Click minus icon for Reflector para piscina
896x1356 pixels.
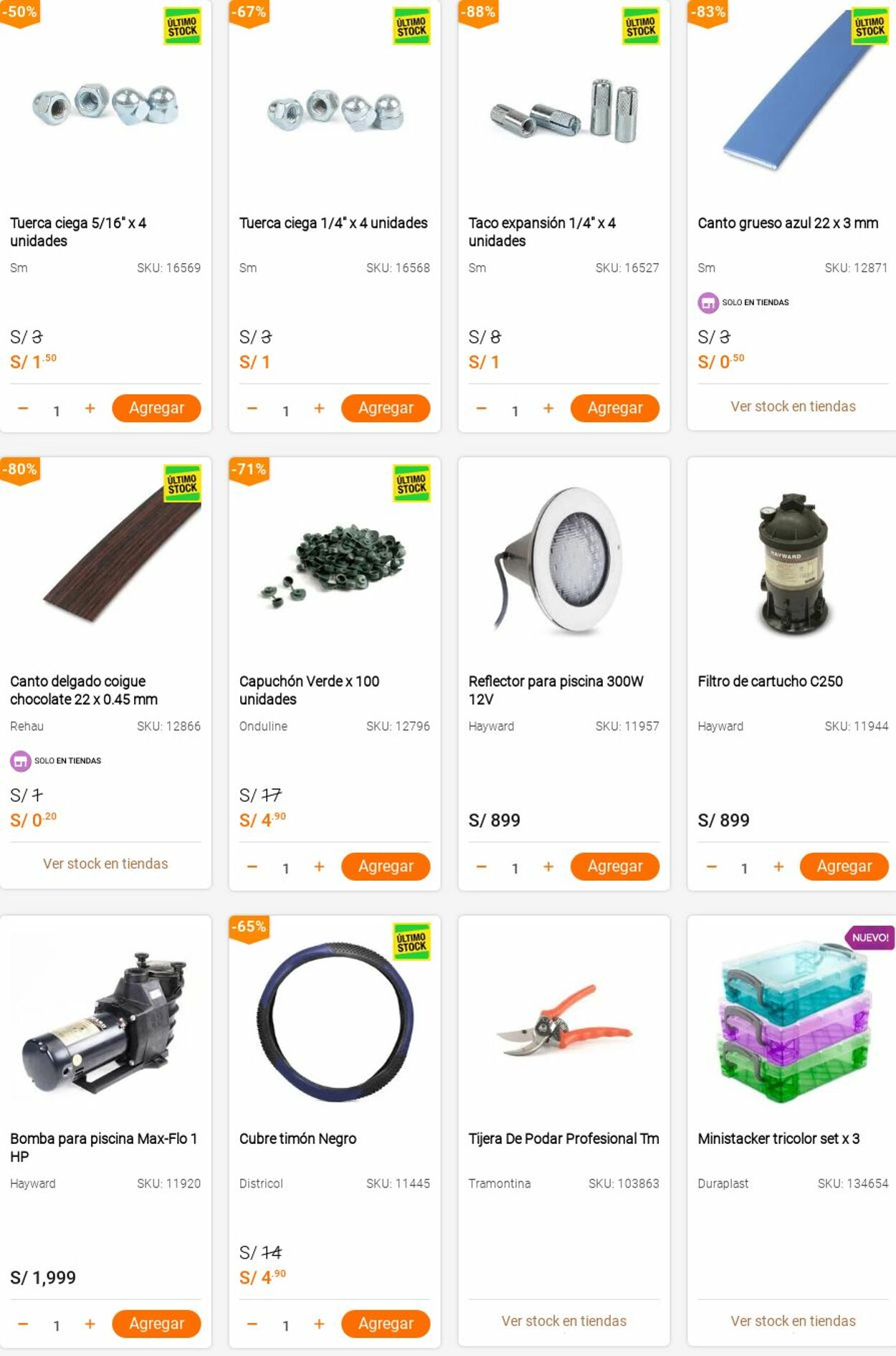(481, 867)
